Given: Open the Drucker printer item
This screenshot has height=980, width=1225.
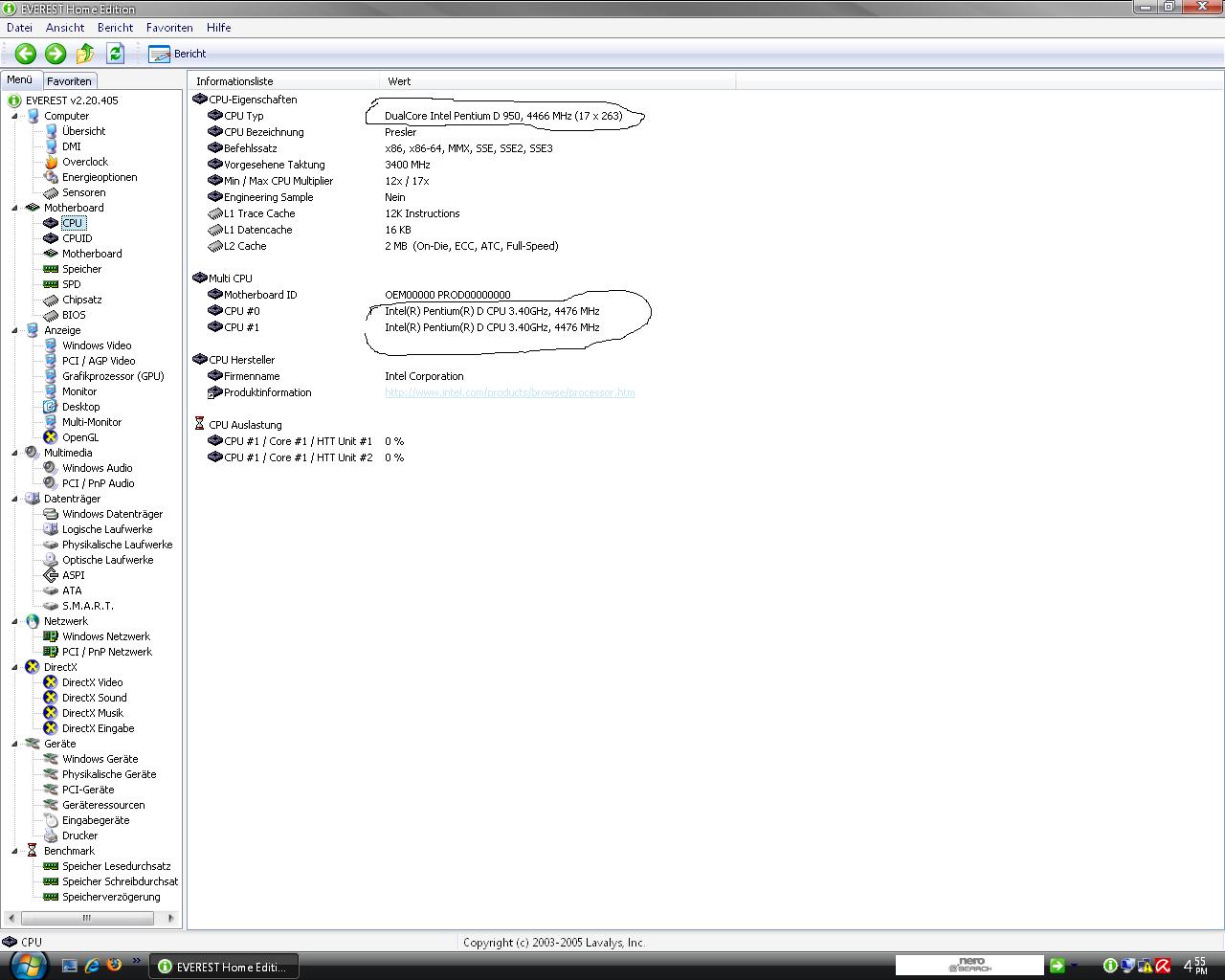Looking at the screenshot, I should click(x=71, y=835).
